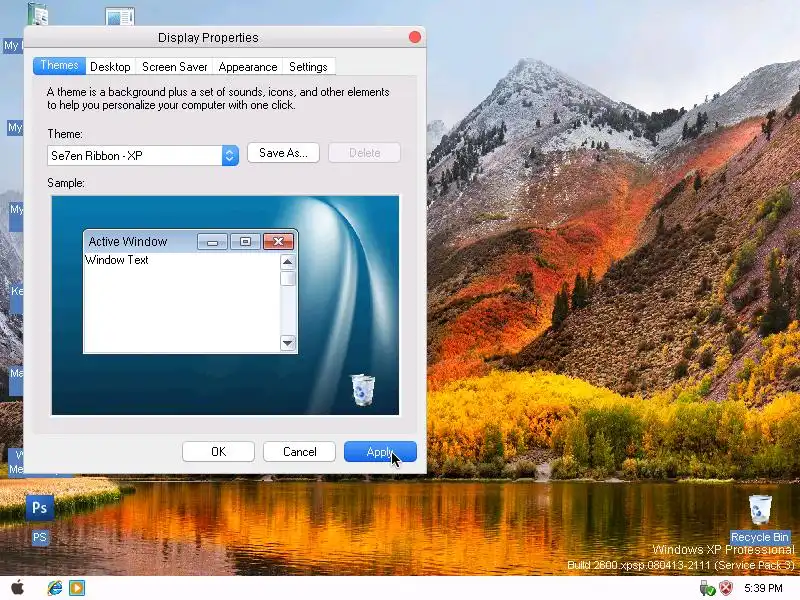Close the Display Properties dialog
800x600 pixels.
(x=415, y=37)
